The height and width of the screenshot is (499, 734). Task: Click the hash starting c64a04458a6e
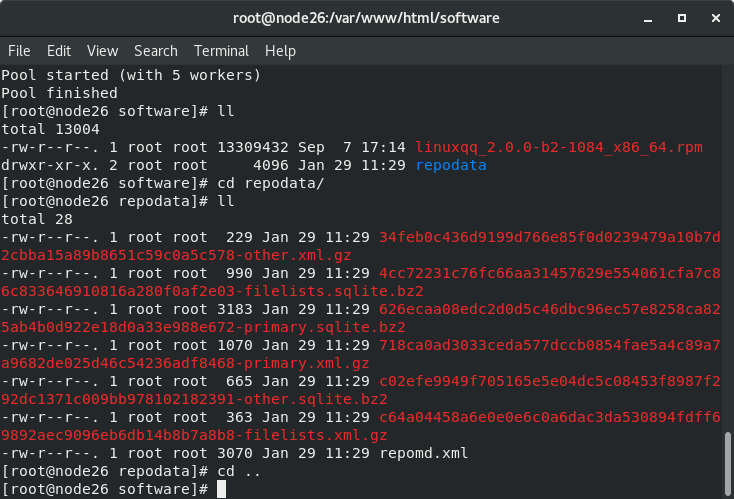click(x=550, y=417)
